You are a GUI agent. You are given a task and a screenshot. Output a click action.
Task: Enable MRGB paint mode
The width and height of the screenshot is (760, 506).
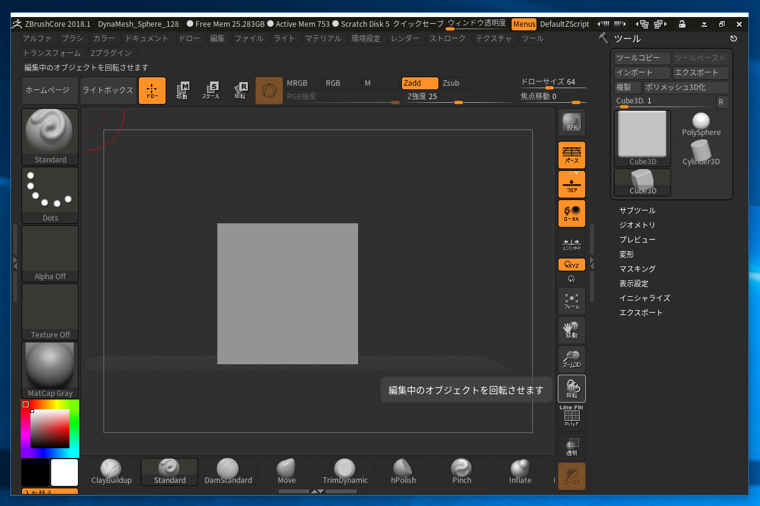(x=302, y=83)
